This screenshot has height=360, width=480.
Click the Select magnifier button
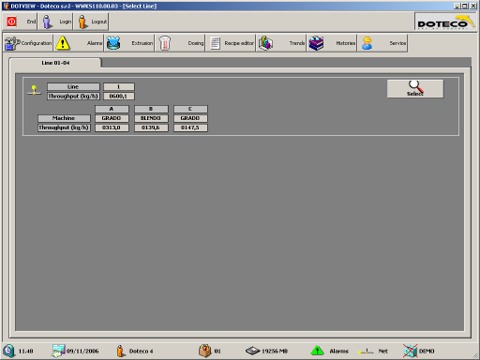coord(415,89)
